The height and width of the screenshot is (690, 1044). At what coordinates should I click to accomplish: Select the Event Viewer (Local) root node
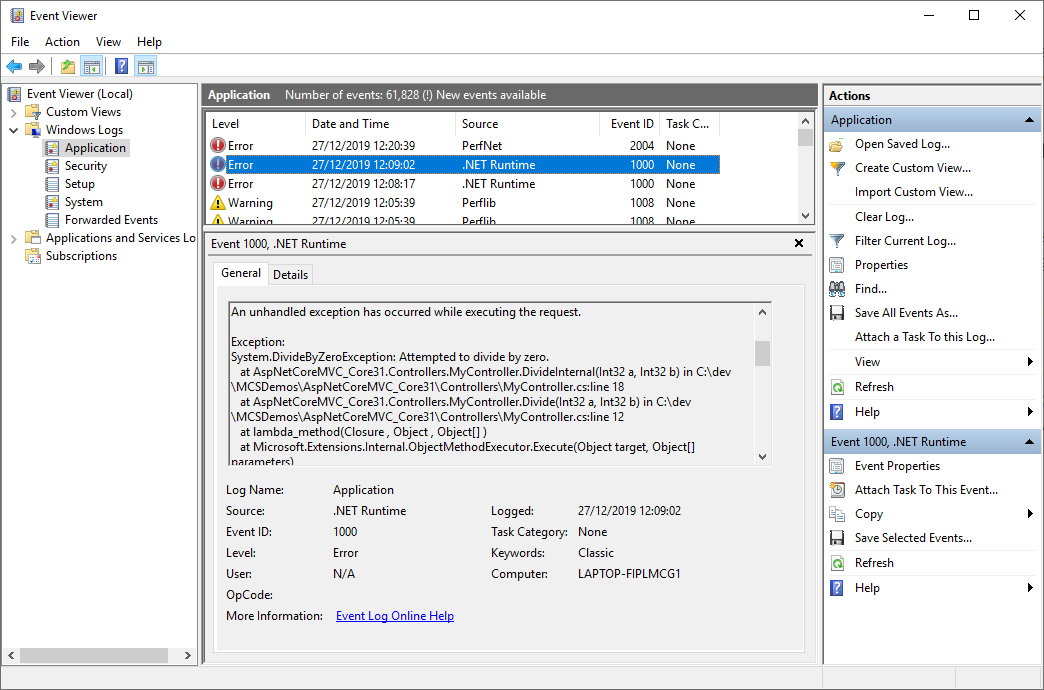click(x=80, y=94)
